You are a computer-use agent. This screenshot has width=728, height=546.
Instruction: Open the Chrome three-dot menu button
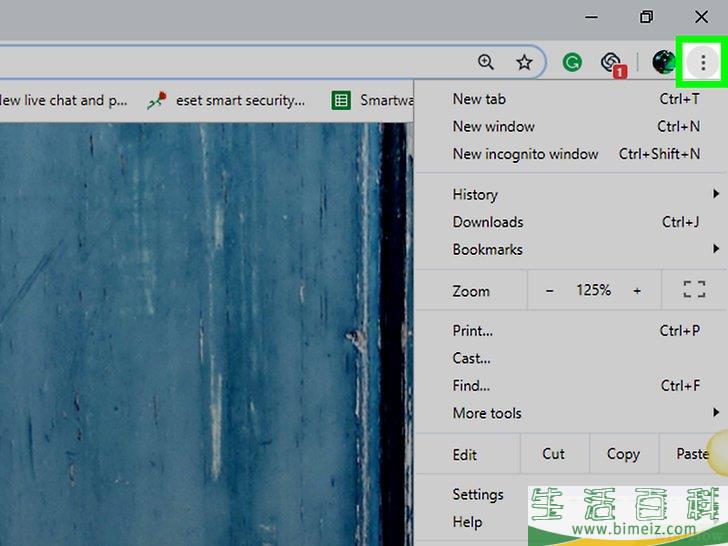coord(703,62)
